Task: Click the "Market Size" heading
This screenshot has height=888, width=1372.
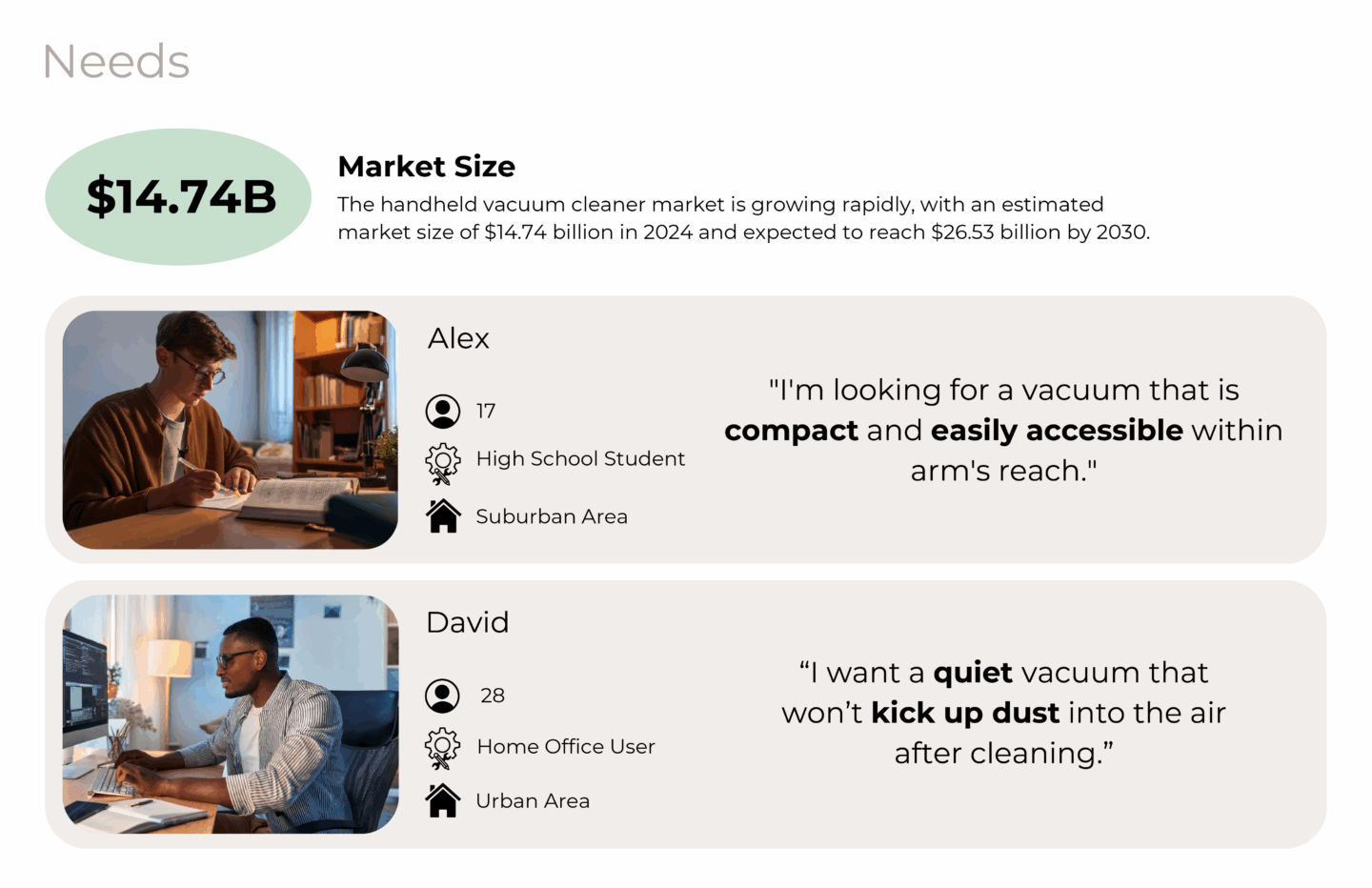Action: (426, 167)
